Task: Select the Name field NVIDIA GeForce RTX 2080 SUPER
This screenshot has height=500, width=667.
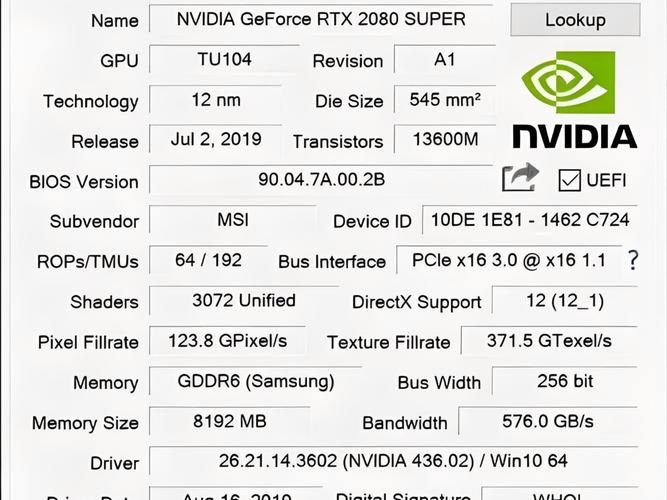Action: [x=321, y=19]
